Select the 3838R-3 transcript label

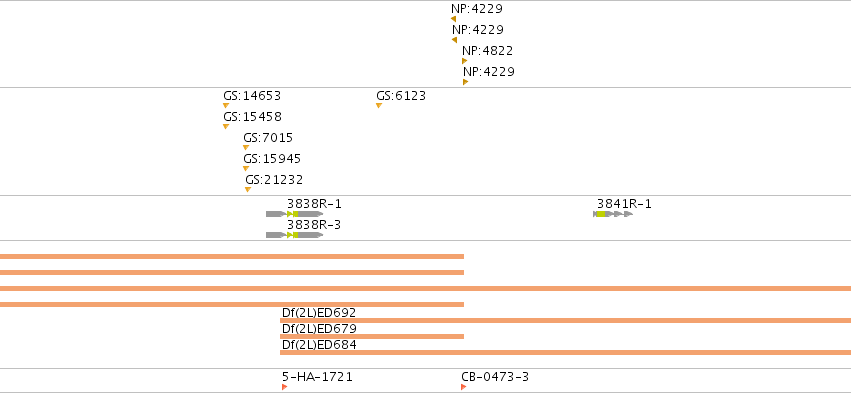[314, 225]
